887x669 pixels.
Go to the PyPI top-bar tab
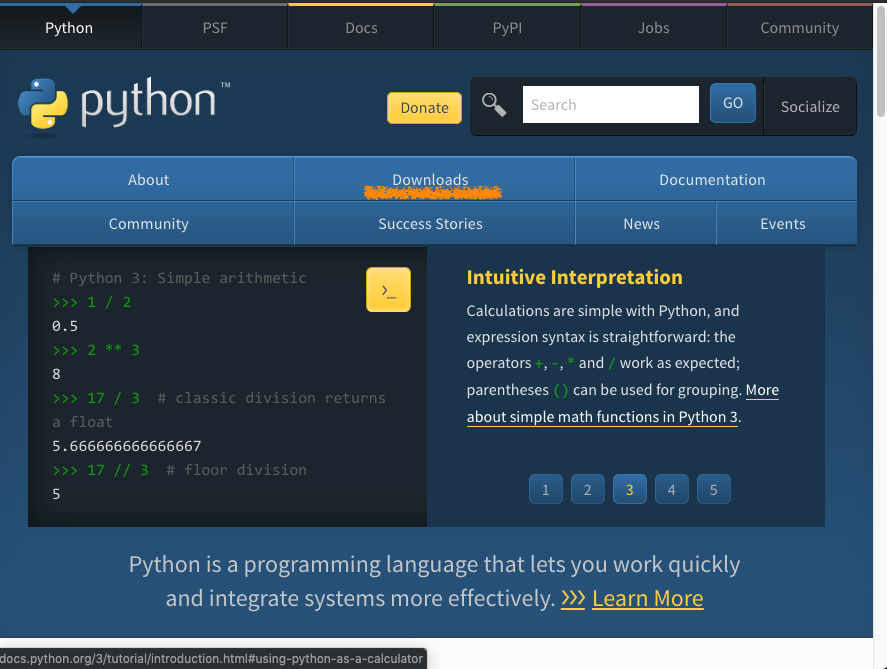coord(507,28)
